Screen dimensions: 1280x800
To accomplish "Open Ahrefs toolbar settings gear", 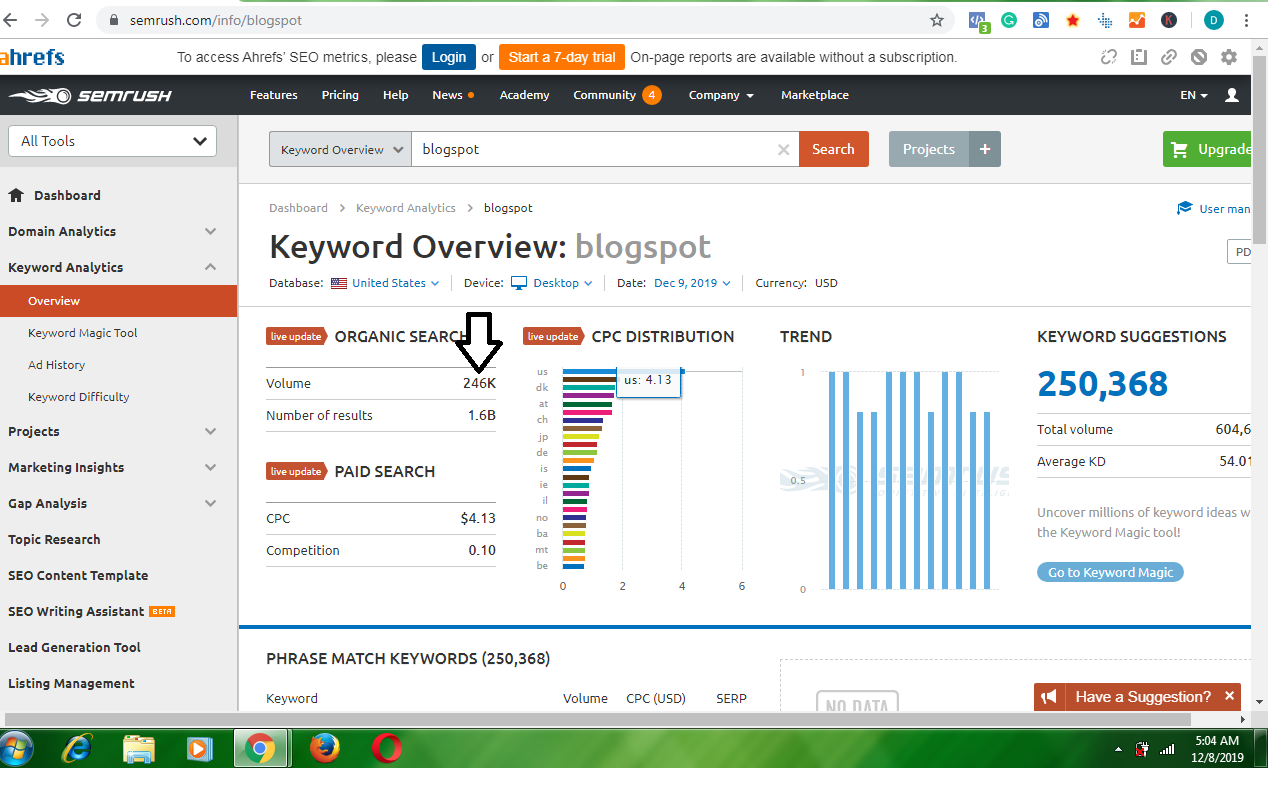I will 1229,57.
